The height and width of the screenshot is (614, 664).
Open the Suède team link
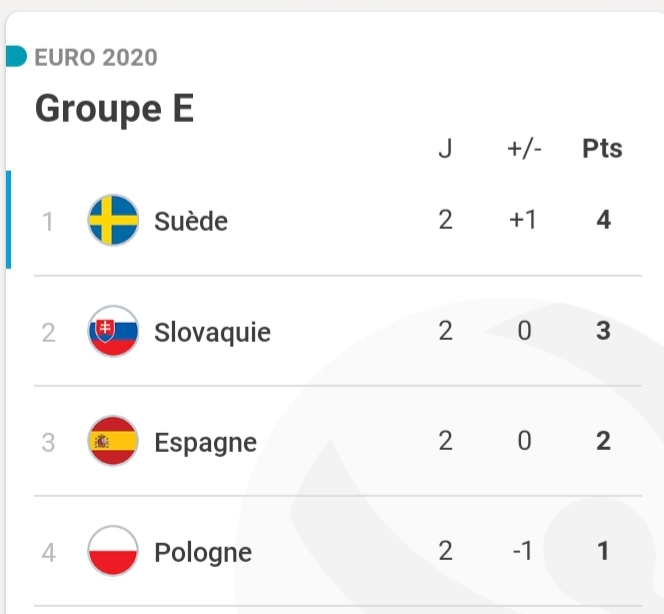[x=191, y=221]
